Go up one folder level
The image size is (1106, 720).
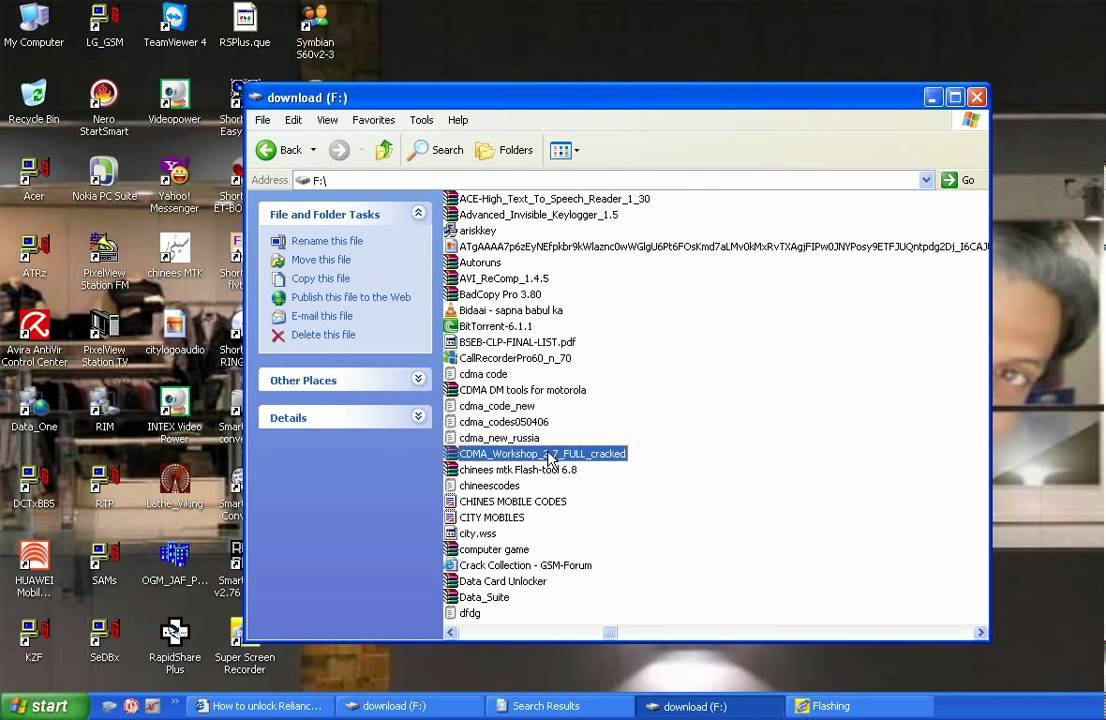pyautogui.click(x=384, y=150)
